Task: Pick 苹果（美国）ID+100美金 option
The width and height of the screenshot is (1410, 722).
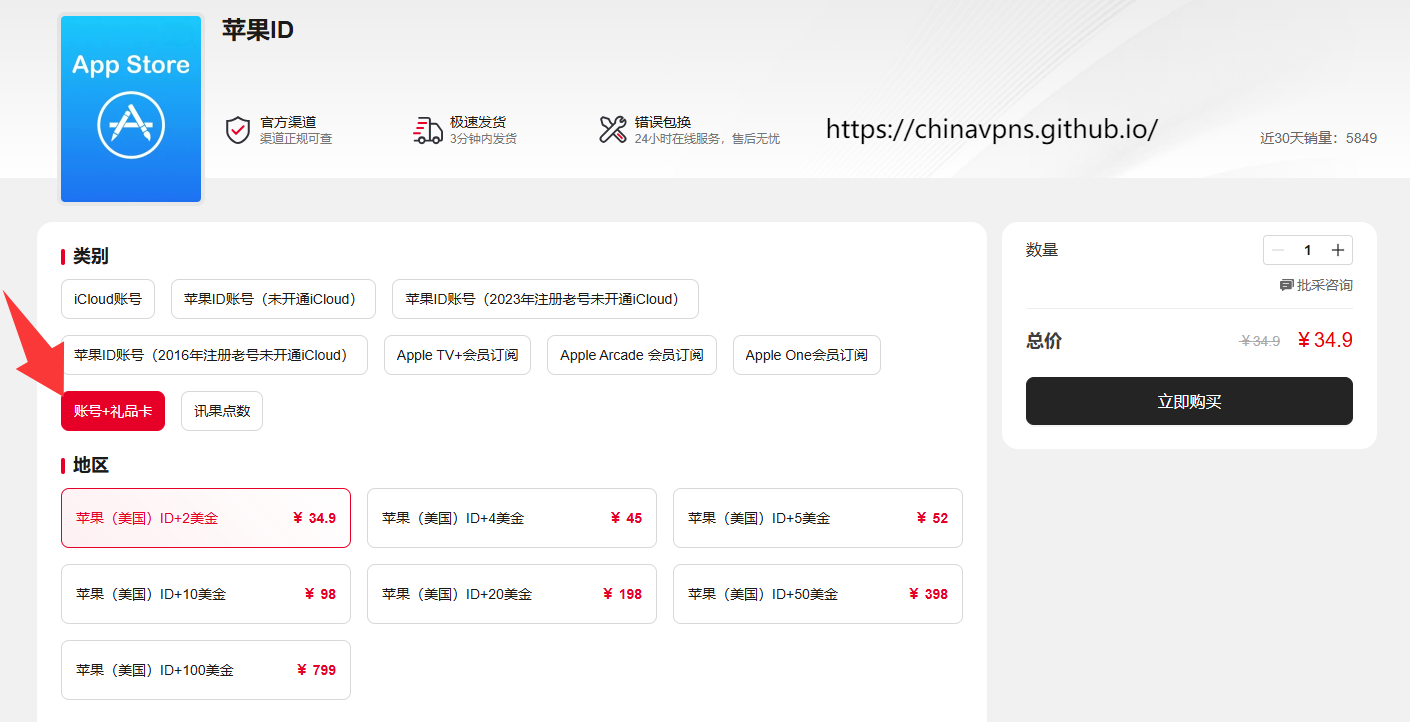Action: [206, 670]
